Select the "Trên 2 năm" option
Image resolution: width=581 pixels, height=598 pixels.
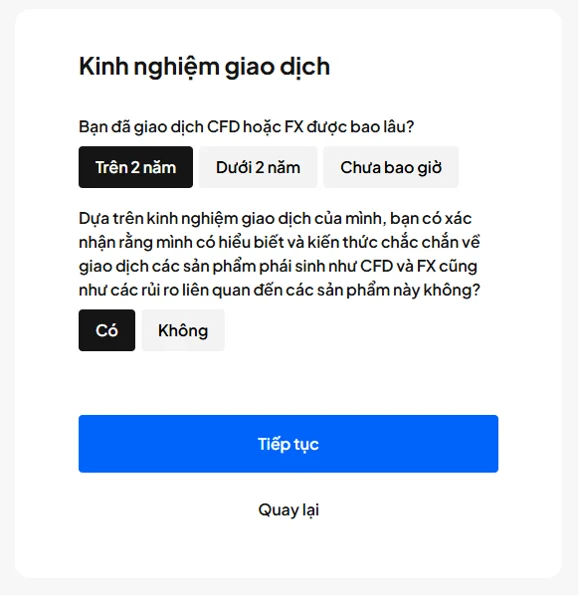click(136, 168)
